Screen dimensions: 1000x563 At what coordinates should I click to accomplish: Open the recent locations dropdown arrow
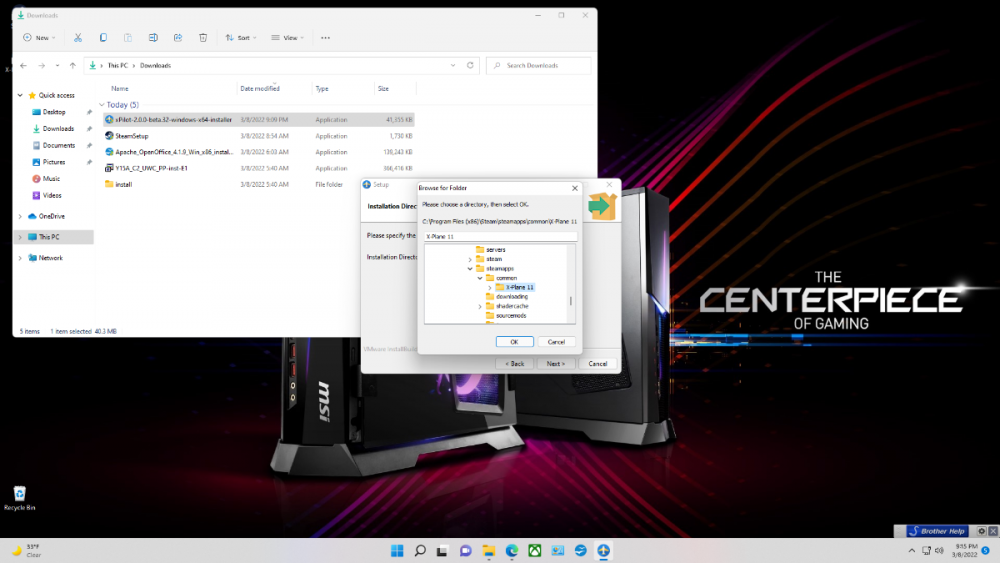coord(57,65)
